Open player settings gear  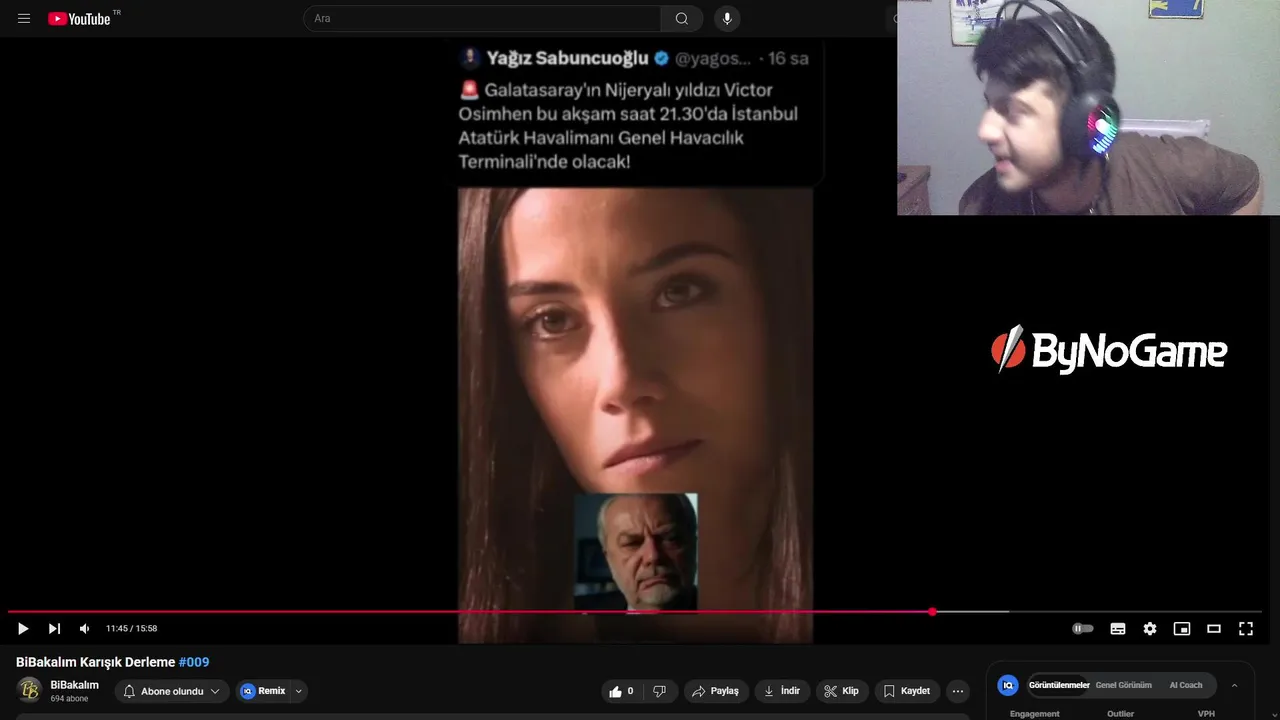pyautogui.click(x=1150, y=628)
